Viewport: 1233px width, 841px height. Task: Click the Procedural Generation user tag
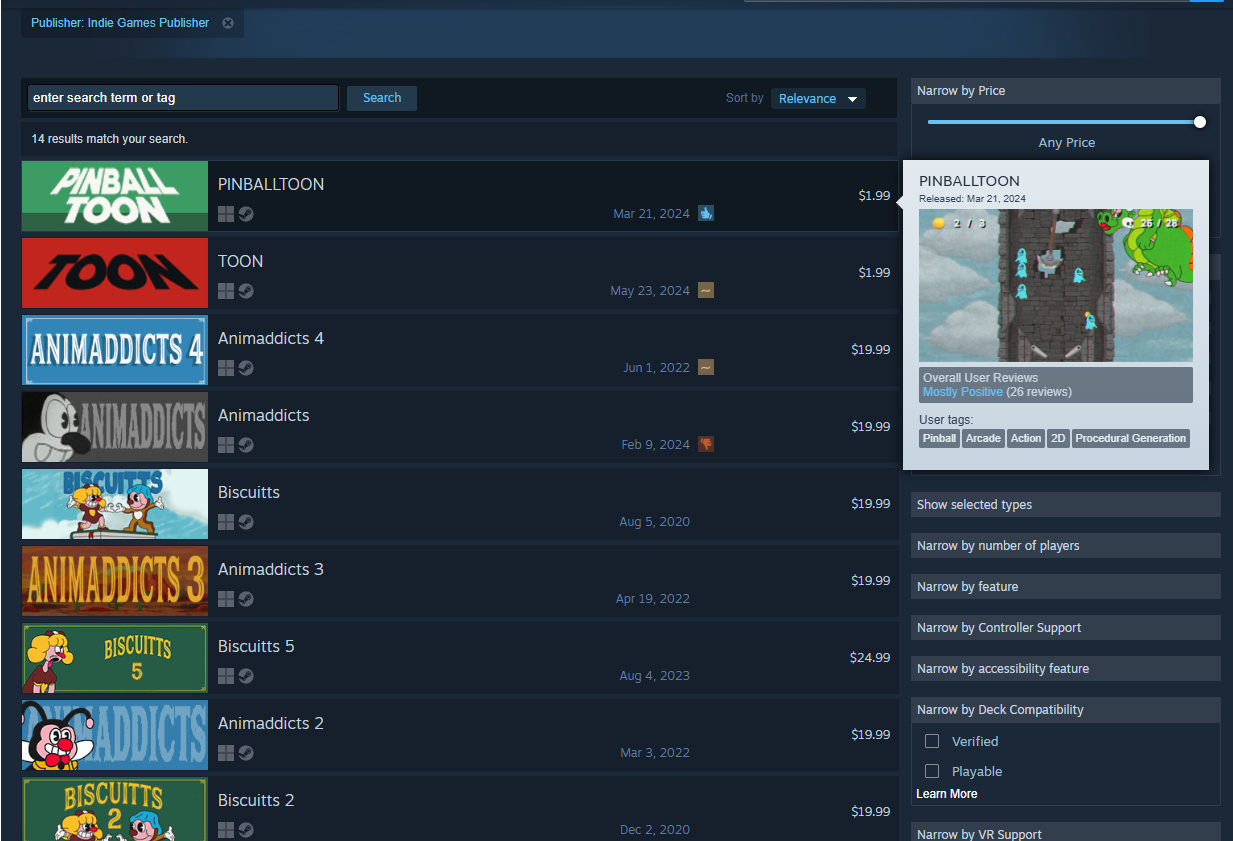coord(1130,438)
